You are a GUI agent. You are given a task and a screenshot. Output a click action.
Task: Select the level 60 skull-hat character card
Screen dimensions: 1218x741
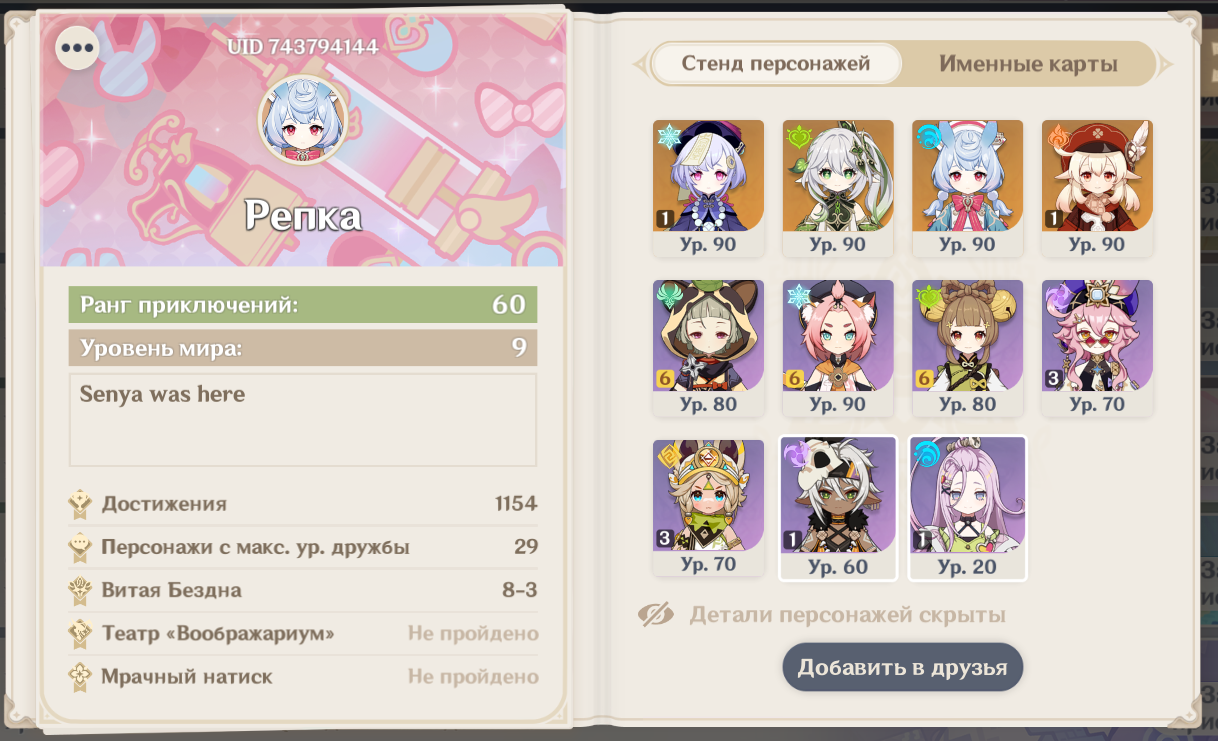click(x=838, y=508)
